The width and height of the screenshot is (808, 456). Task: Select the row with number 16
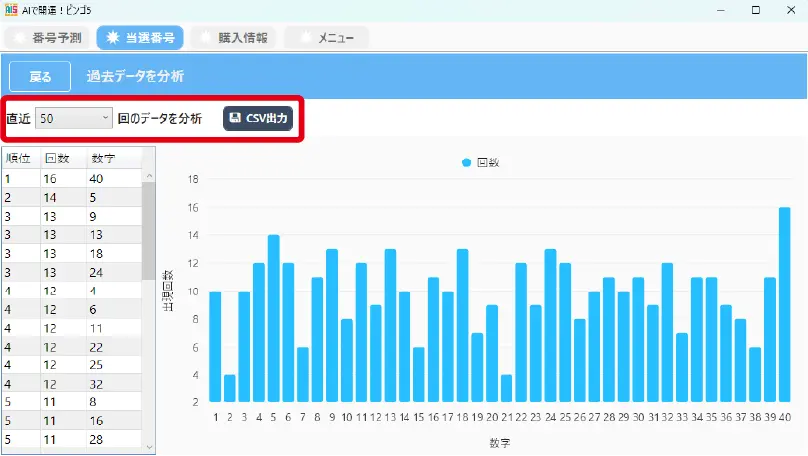click(x=72, y=421)
